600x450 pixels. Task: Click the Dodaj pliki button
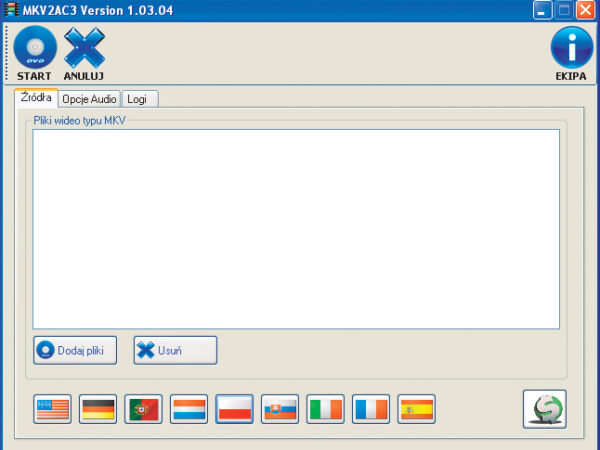75,350
